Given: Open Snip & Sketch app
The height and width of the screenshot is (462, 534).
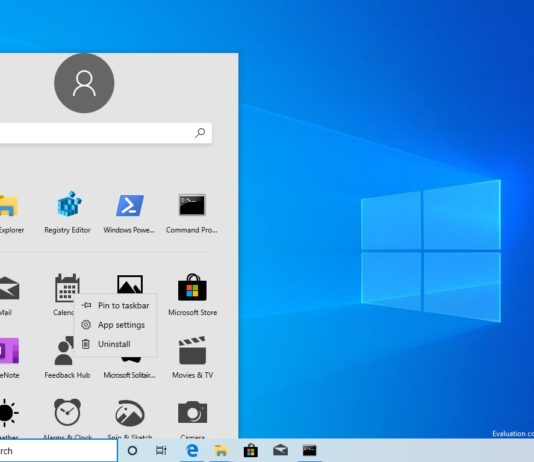Looking at the screenshot, I should tap(130, 418).
